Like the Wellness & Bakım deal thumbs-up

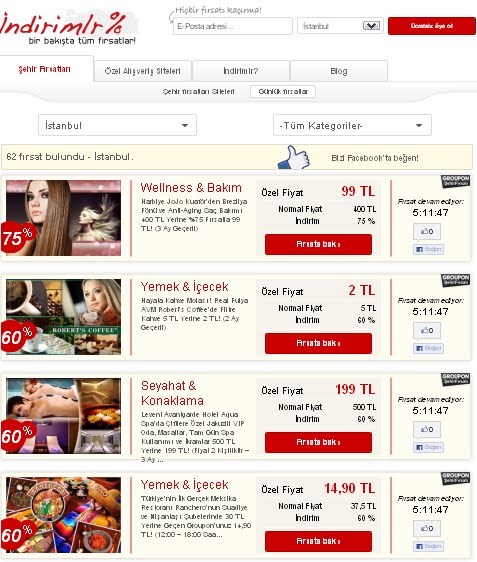[427, 232]
